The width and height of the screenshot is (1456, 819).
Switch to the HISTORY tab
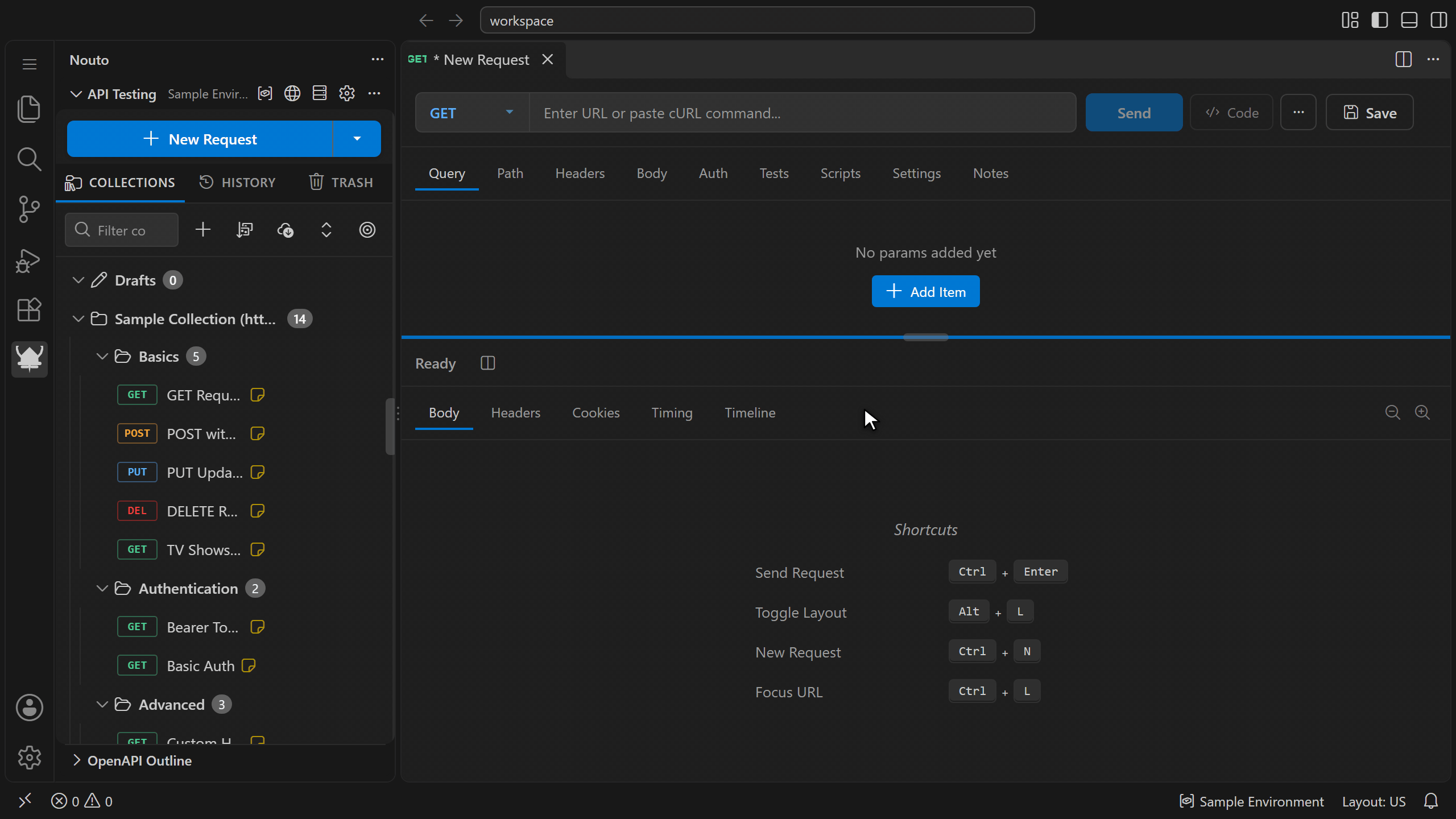(238, 182)
